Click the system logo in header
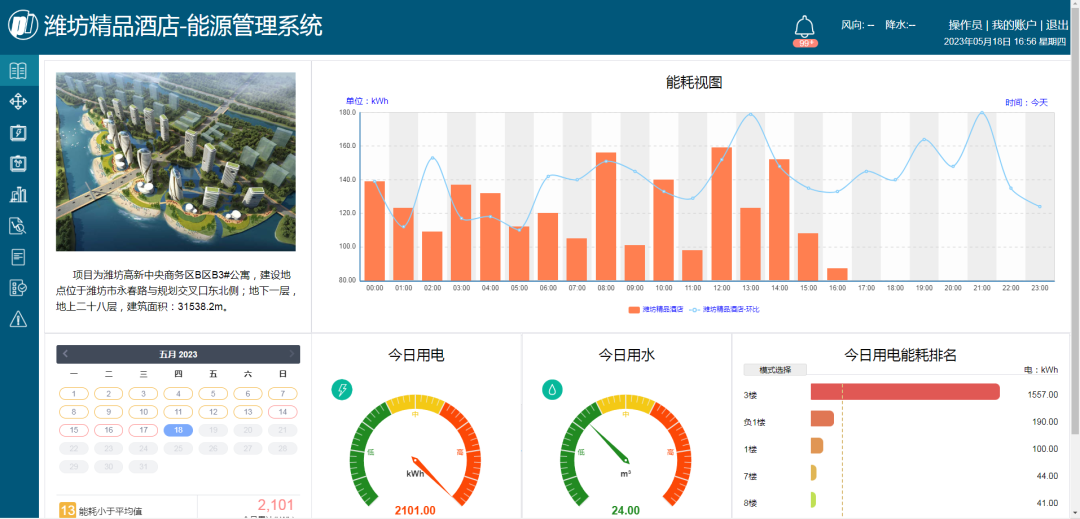1080x519 pixels. pyautogui.click(x=23, y=25)
